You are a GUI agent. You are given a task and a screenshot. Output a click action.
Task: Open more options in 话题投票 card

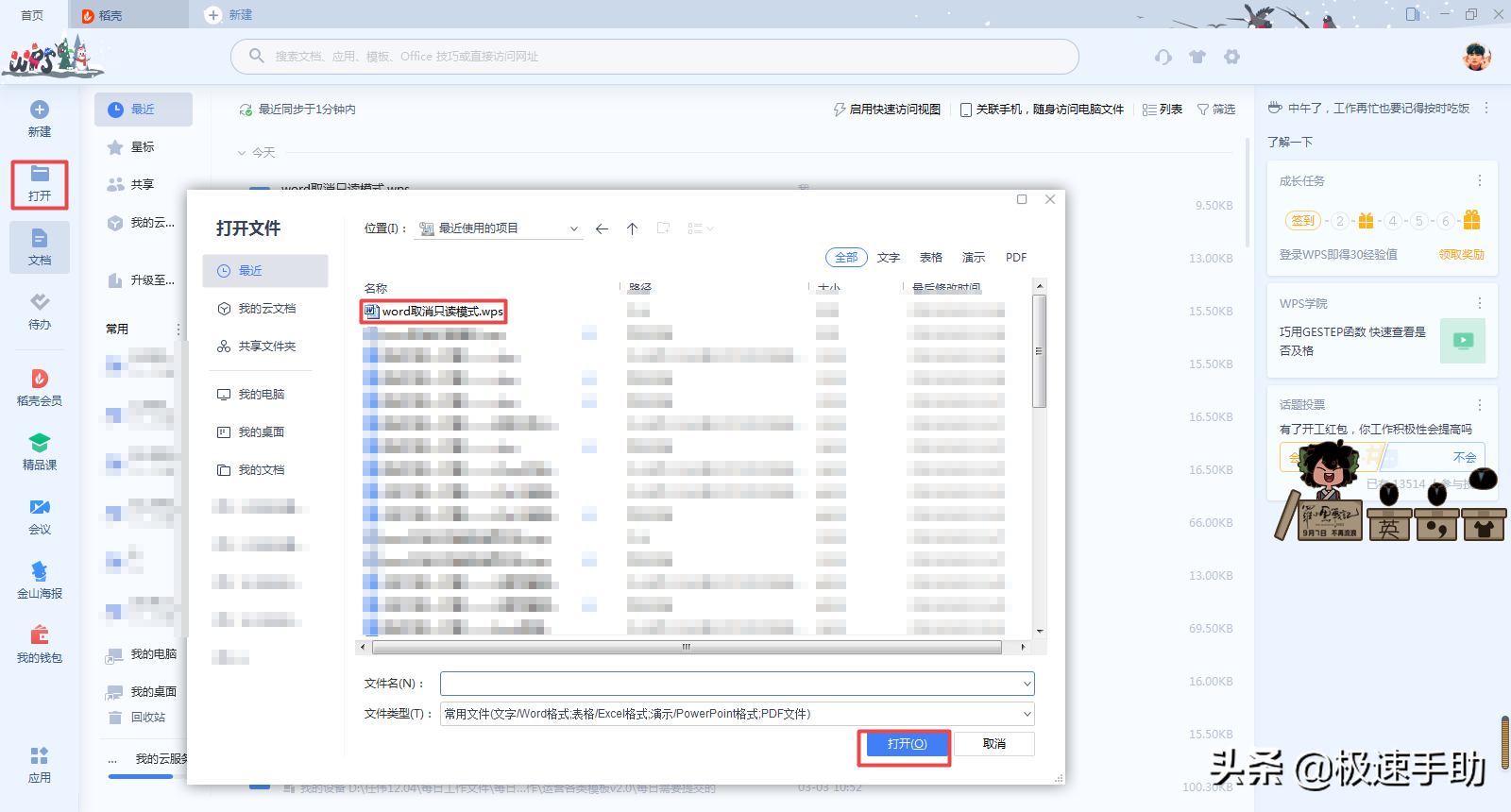tap(1480, 404)
